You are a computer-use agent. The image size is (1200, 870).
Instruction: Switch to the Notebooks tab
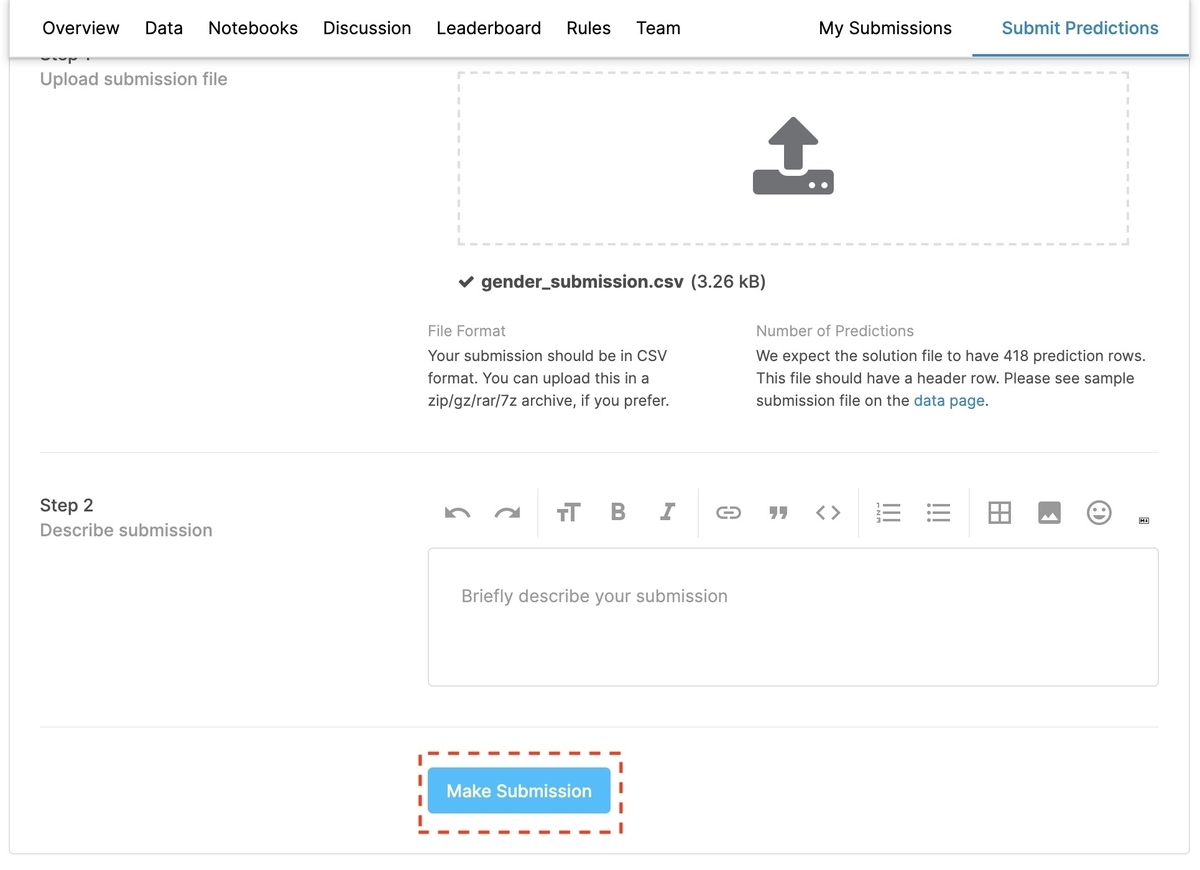click(253, 28)
